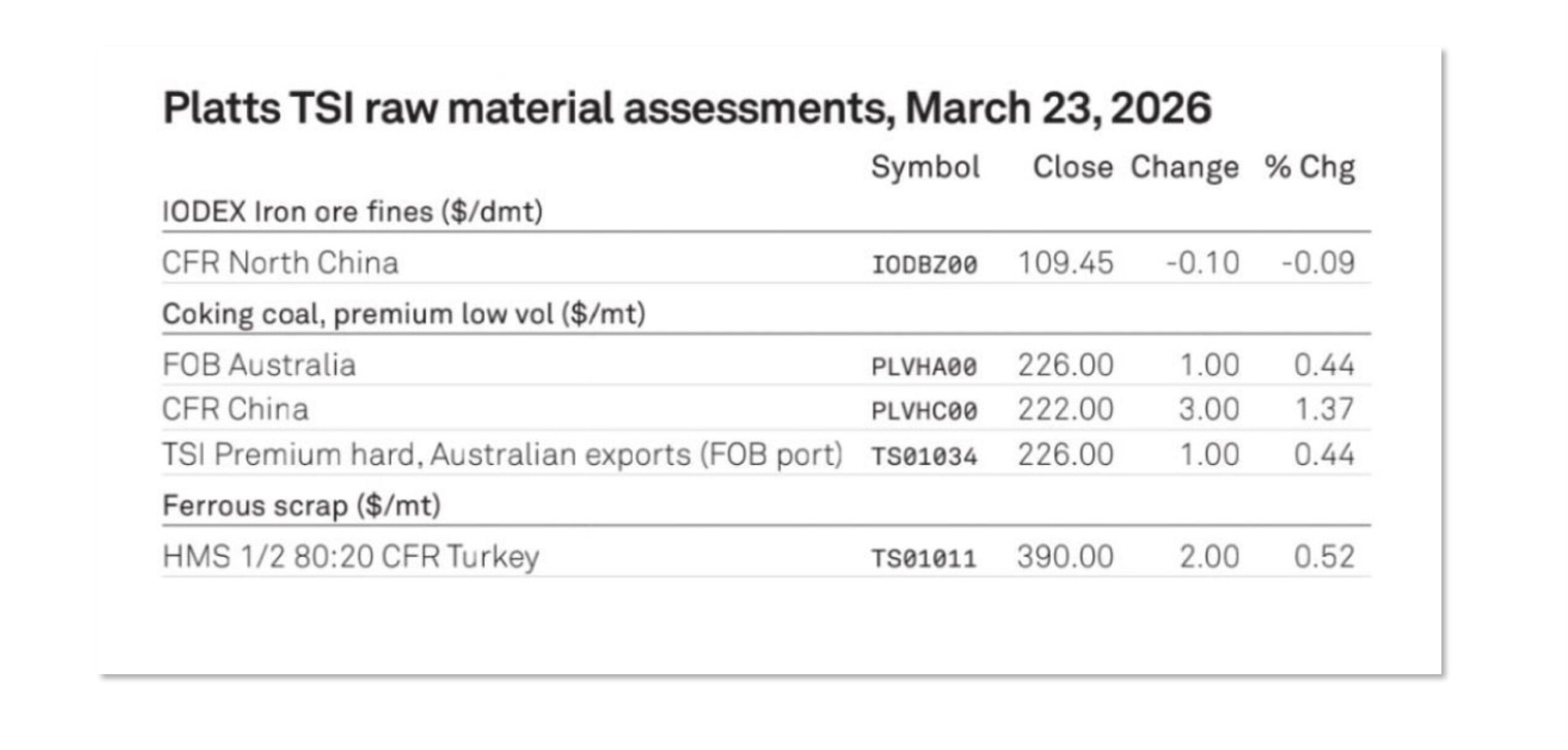The image size is (1568, 750).
Task: Click the PLVHC00 symbol code
Action: (x=924, y=411)
